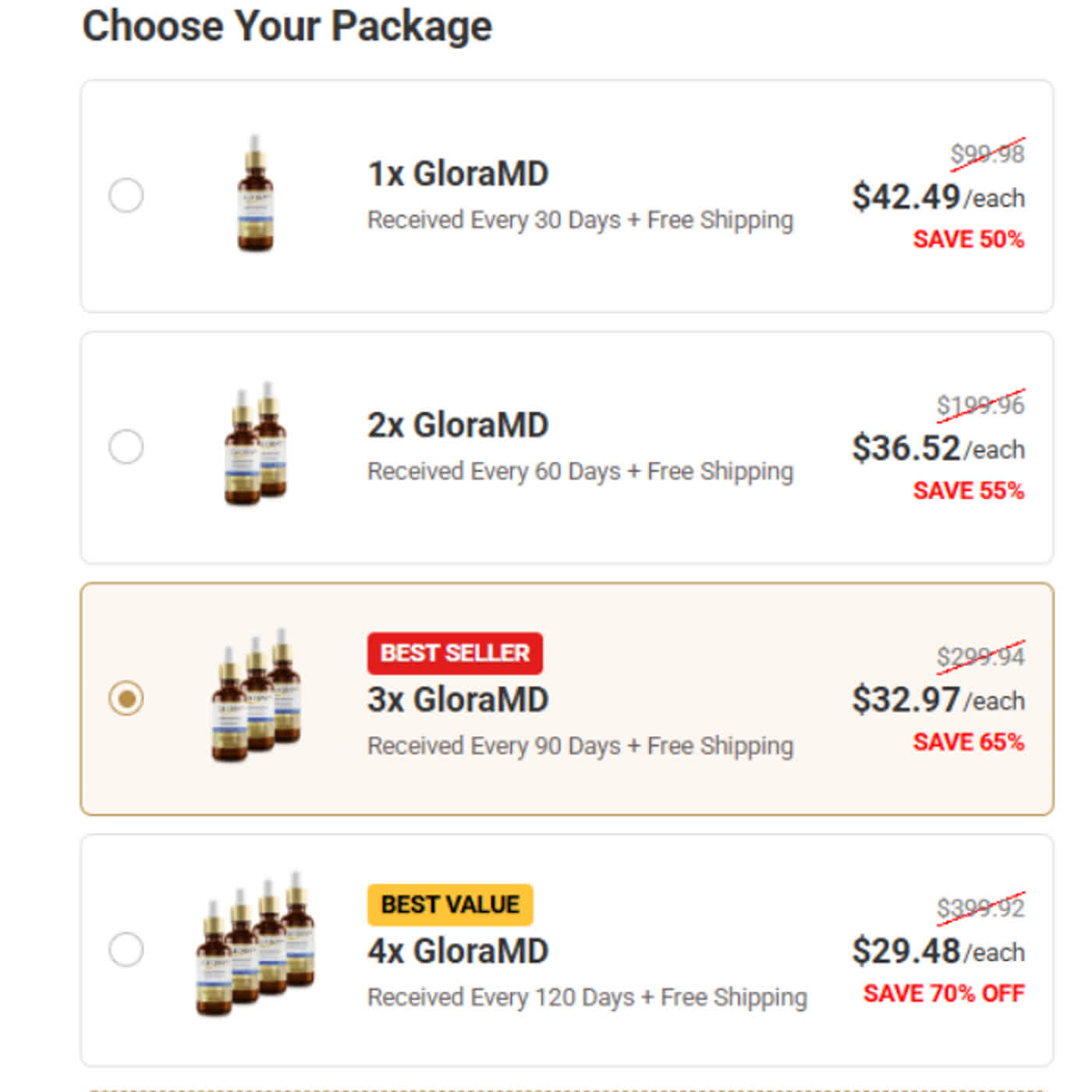The height and width of the screenshot is (1092, 1092).
Task: Click the 4x GloraMD package title
Action: (x=458, y=952)
